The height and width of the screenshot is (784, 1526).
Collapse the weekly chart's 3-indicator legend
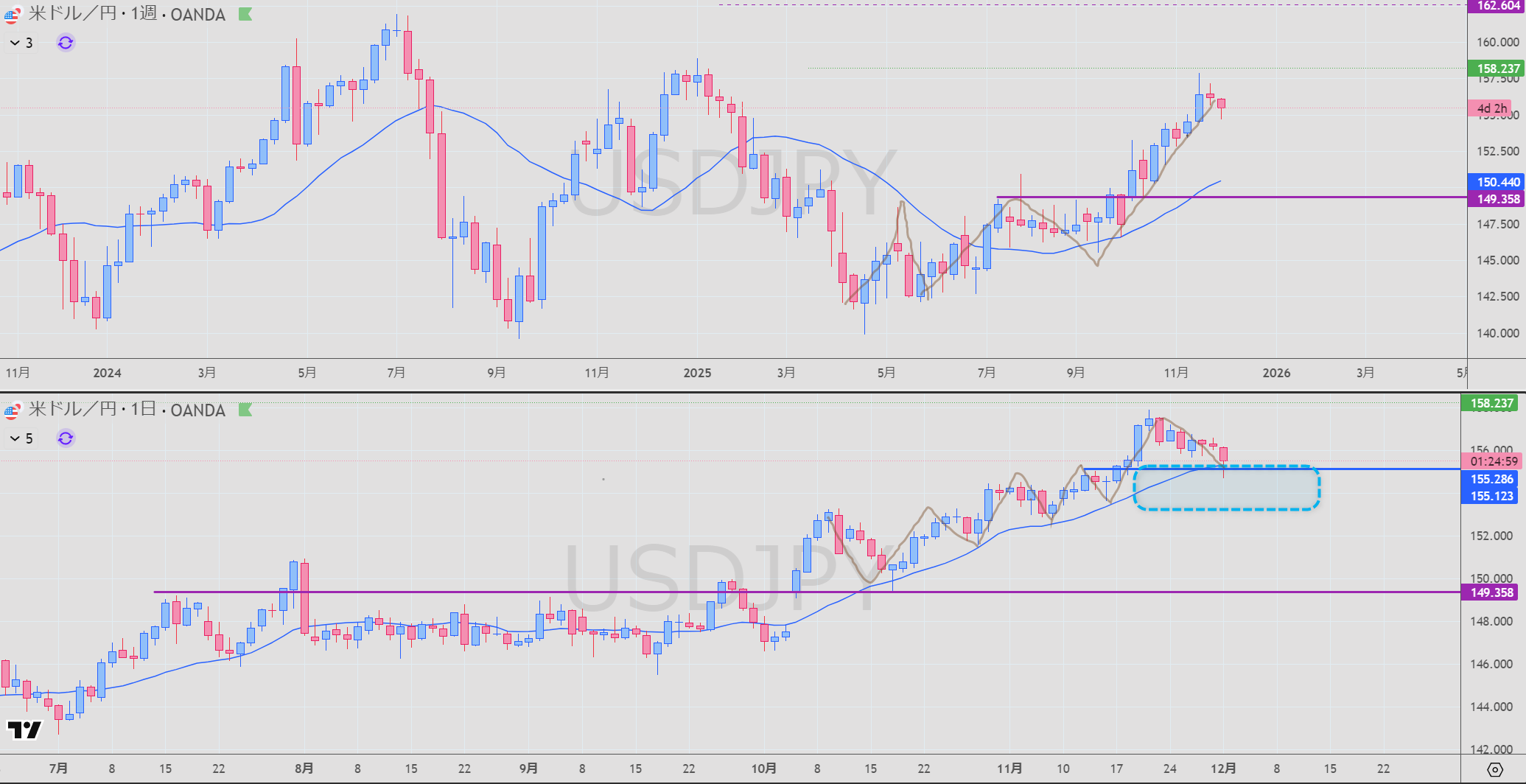[x=15, y=43]
